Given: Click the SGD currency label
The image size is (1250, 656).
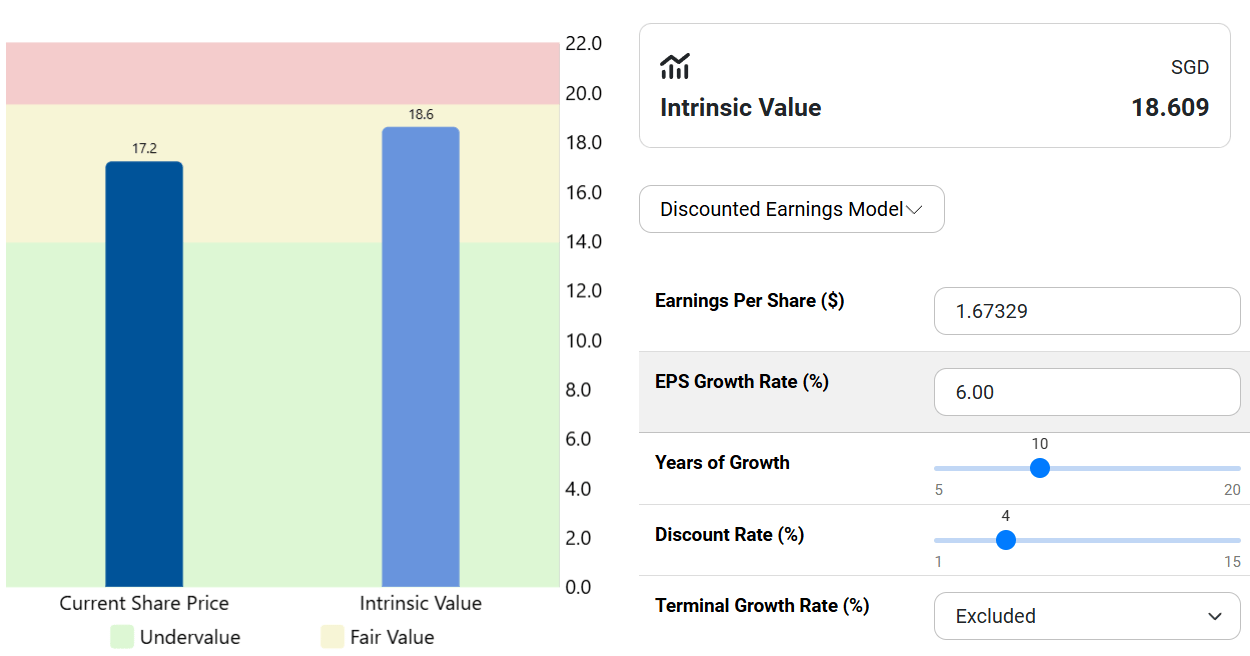Looking at the screenshot, I should point(1190,68).
